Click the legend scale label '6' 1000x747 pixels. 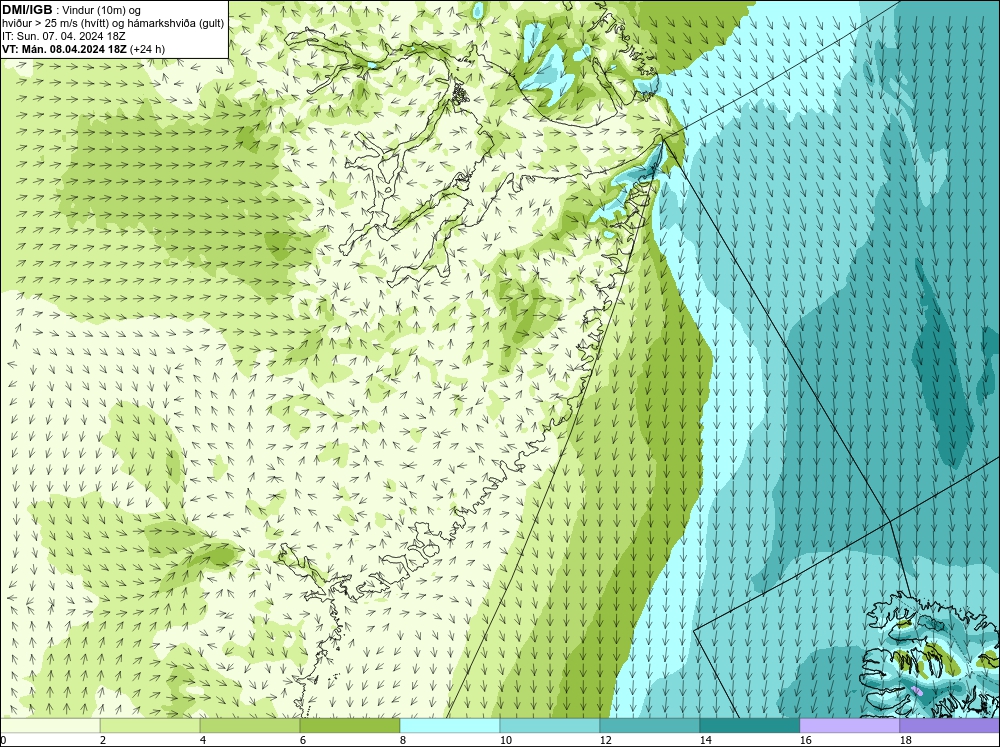point(303,740)
